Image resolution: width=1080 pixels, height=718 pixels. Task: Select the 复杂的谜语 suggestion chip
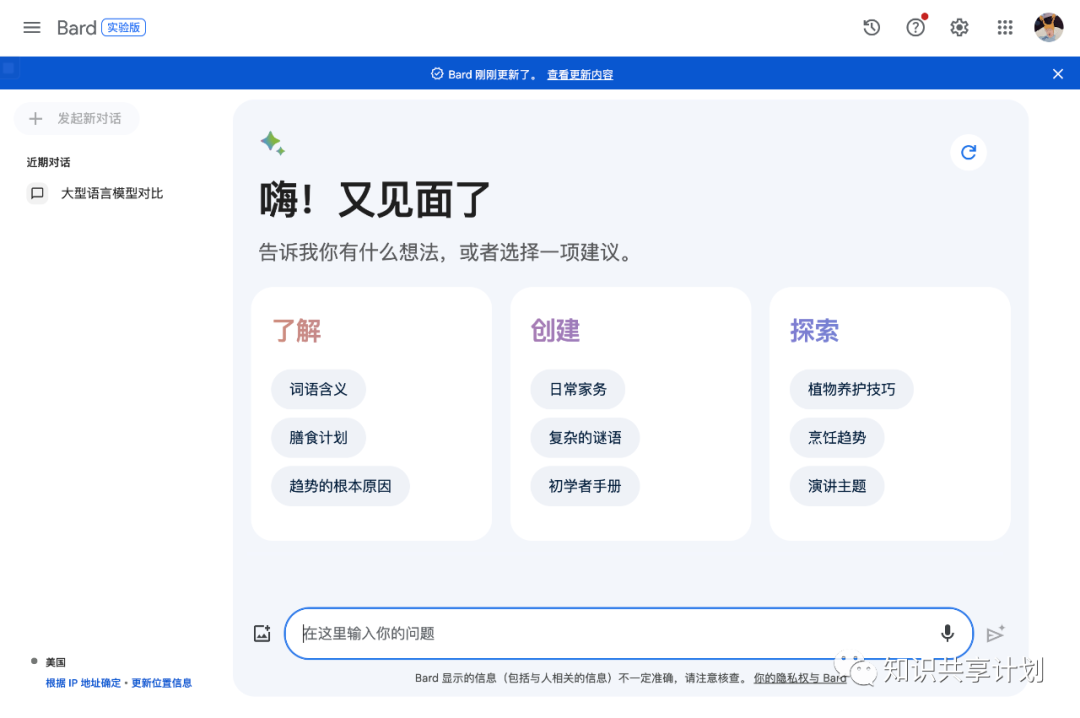[x=584, y=437]
